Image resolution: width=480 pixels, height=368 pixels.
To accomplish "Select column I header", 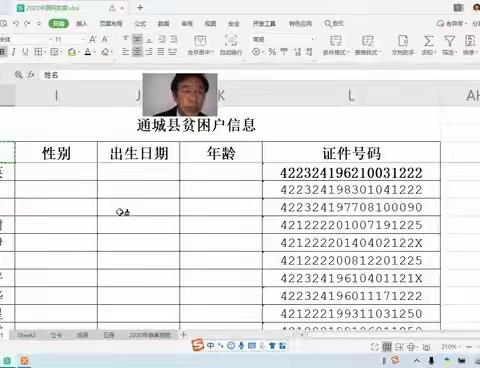I will pyautogui.click(x=56, y=96).
